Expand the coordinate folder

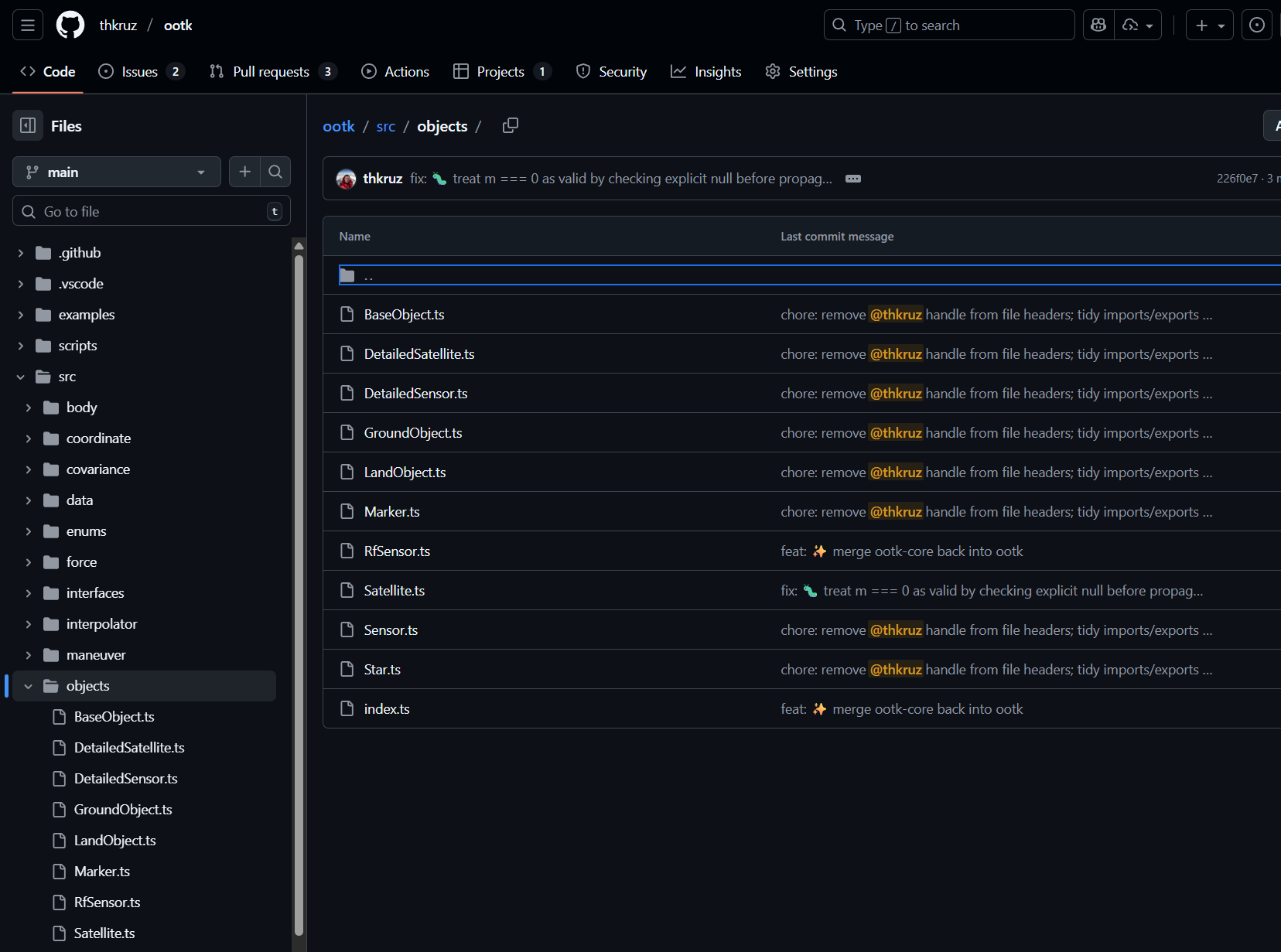(29, 438)
